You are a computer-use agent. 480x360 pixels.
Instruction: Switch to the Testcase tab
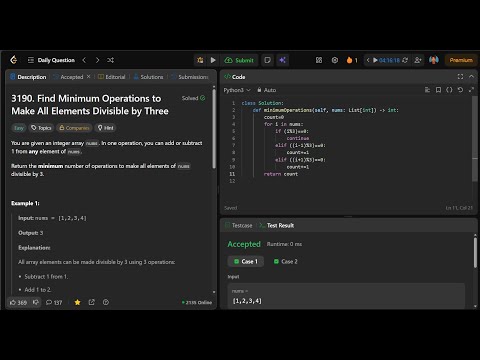(x=239, y=226)
